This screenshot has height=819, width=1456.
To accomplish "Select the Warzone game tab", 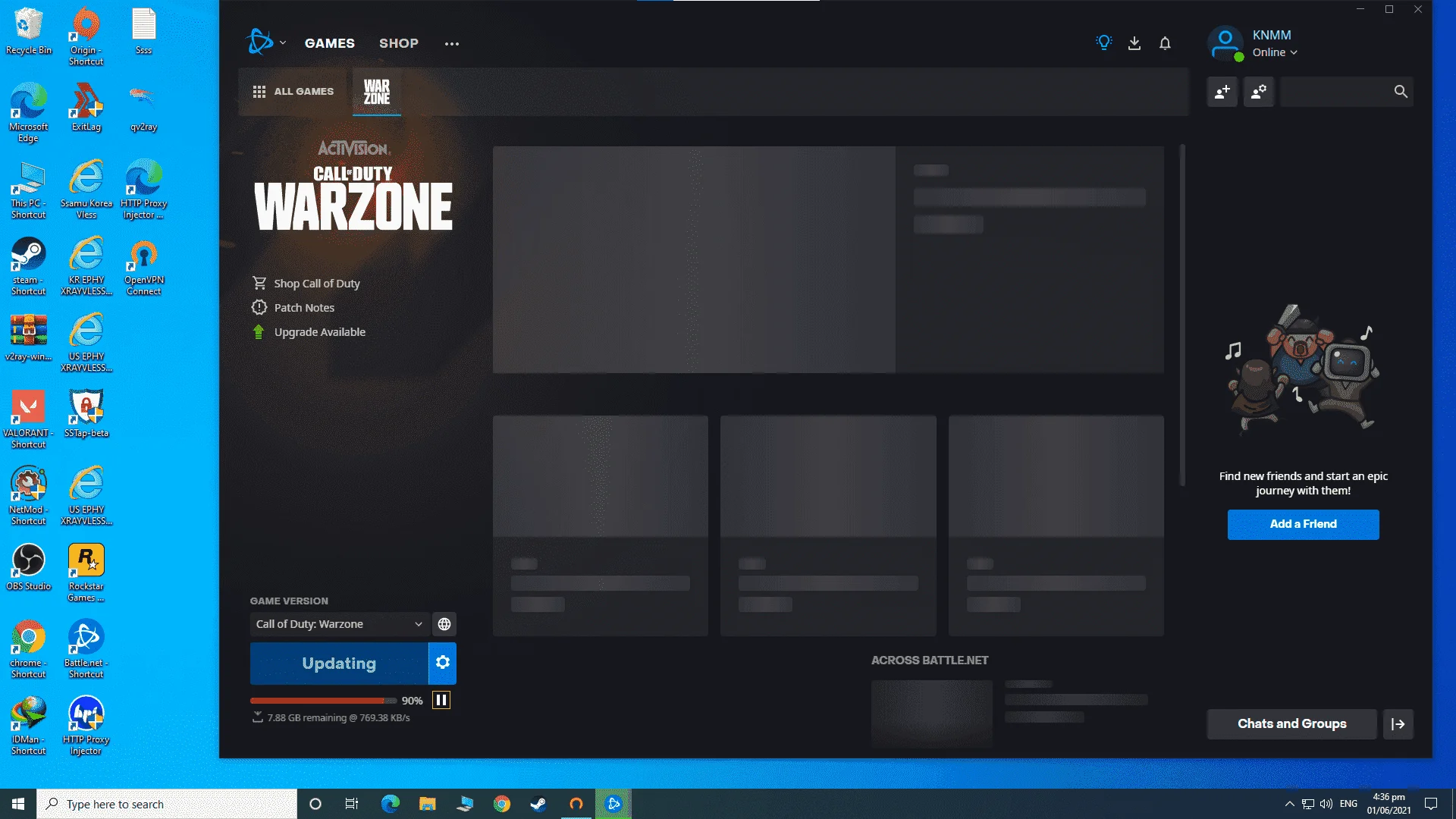I will point(377,92).
